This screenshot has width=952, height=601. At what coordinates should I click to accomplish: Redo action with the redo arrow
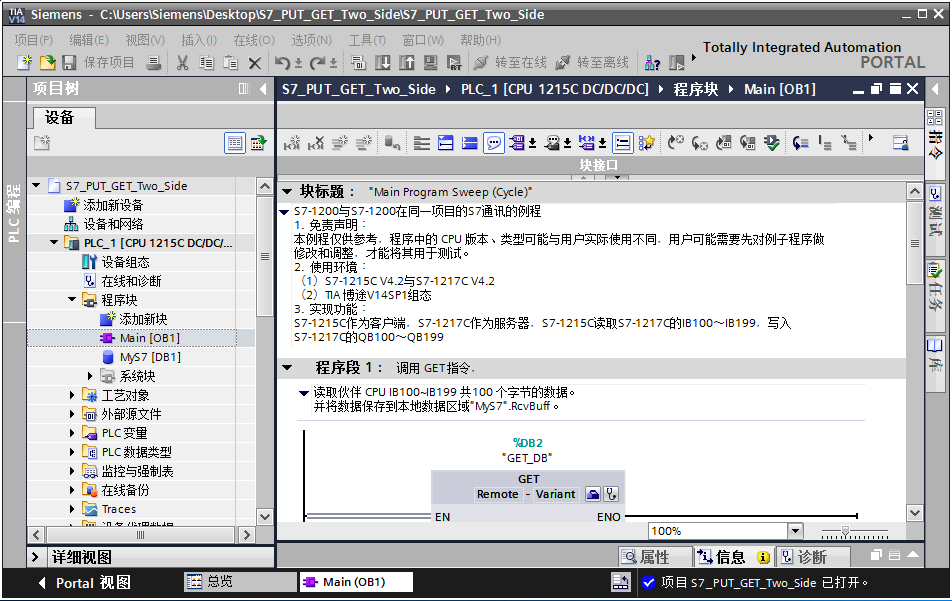coord(318,62)
